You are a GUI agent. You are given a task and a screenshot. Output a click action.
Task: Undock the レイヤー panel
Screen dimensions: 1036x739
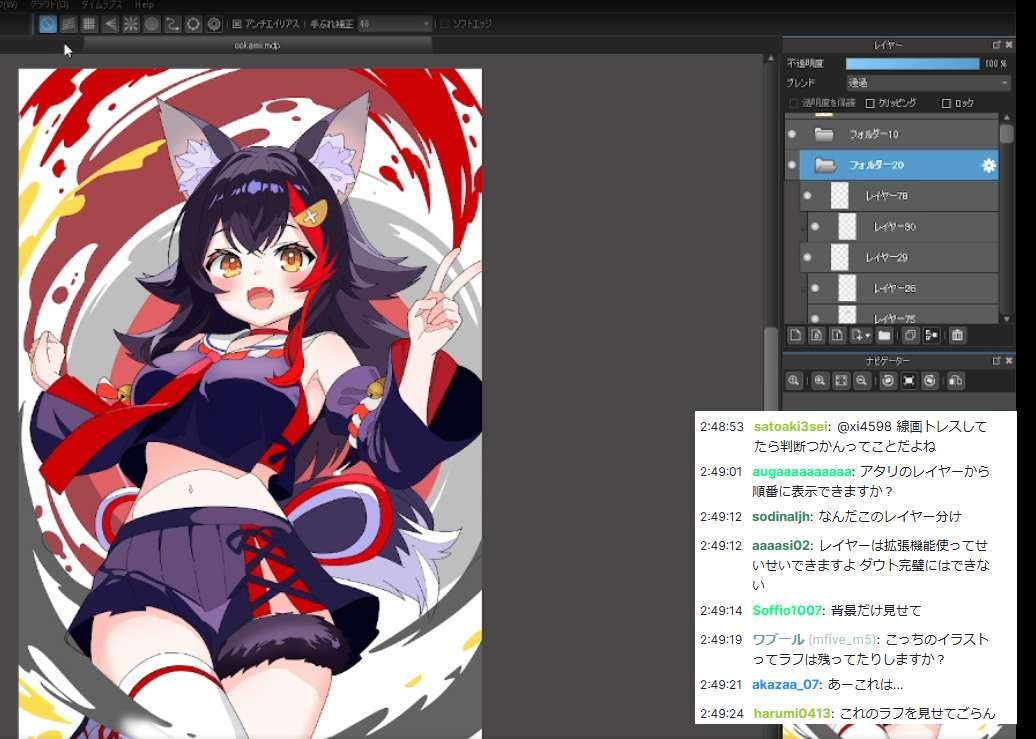click(996, 45)
